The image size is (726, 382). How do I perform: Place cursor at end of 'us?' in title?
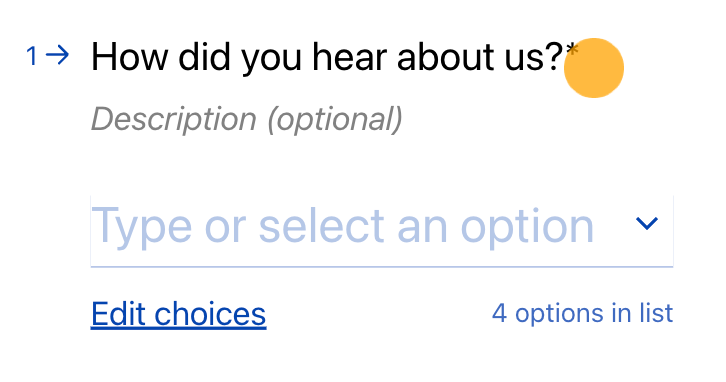(562, 57)
